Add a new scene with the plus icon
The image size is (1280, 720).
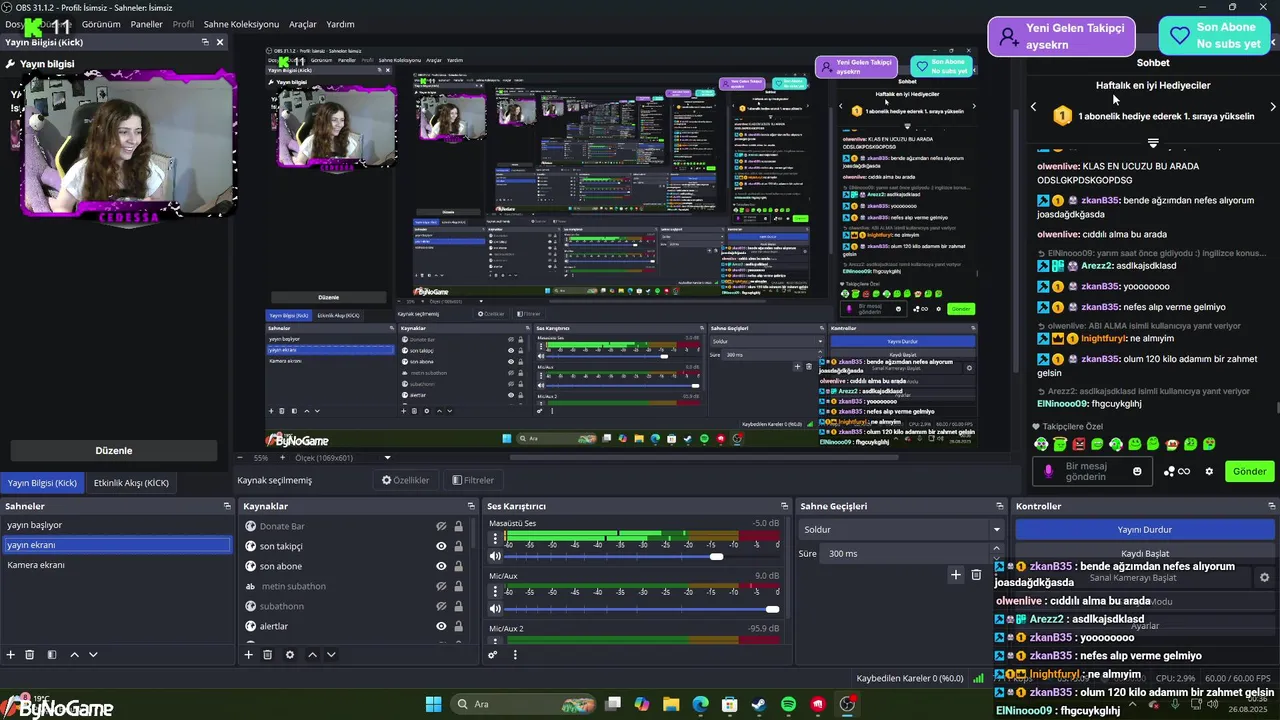[11, 655]
